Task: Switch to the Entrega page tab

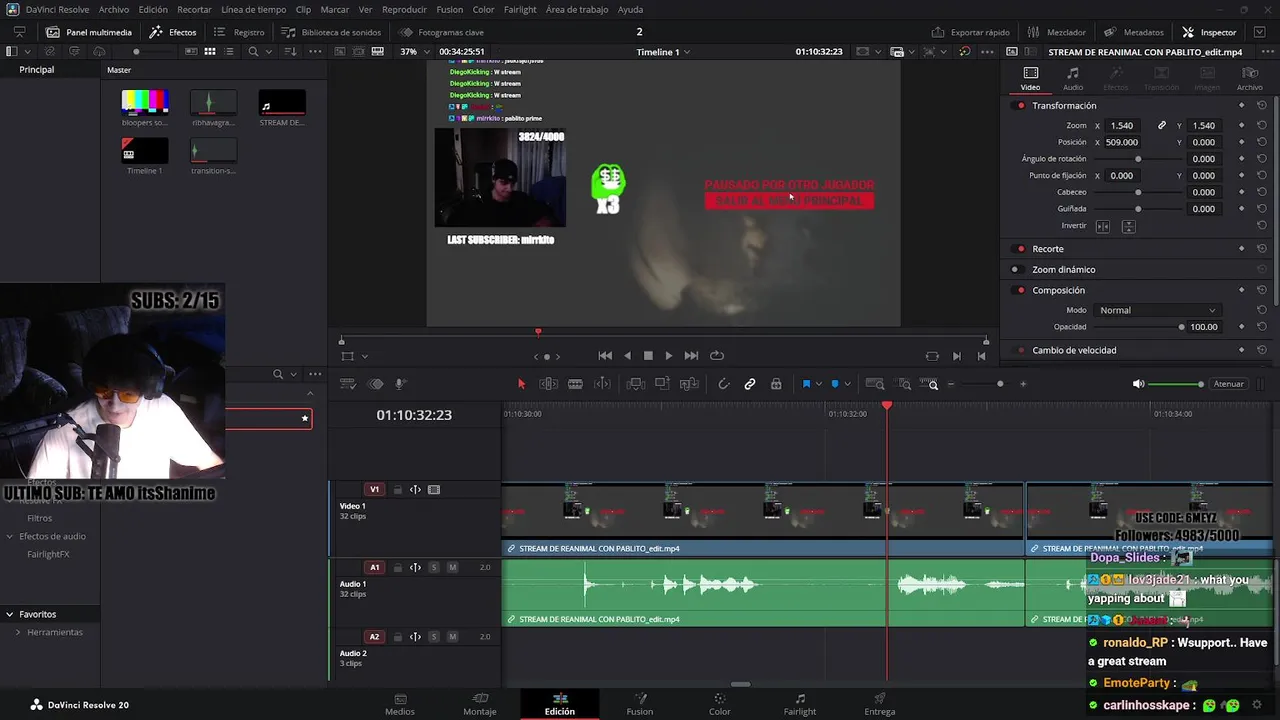Action: click(x=880, y=704)
